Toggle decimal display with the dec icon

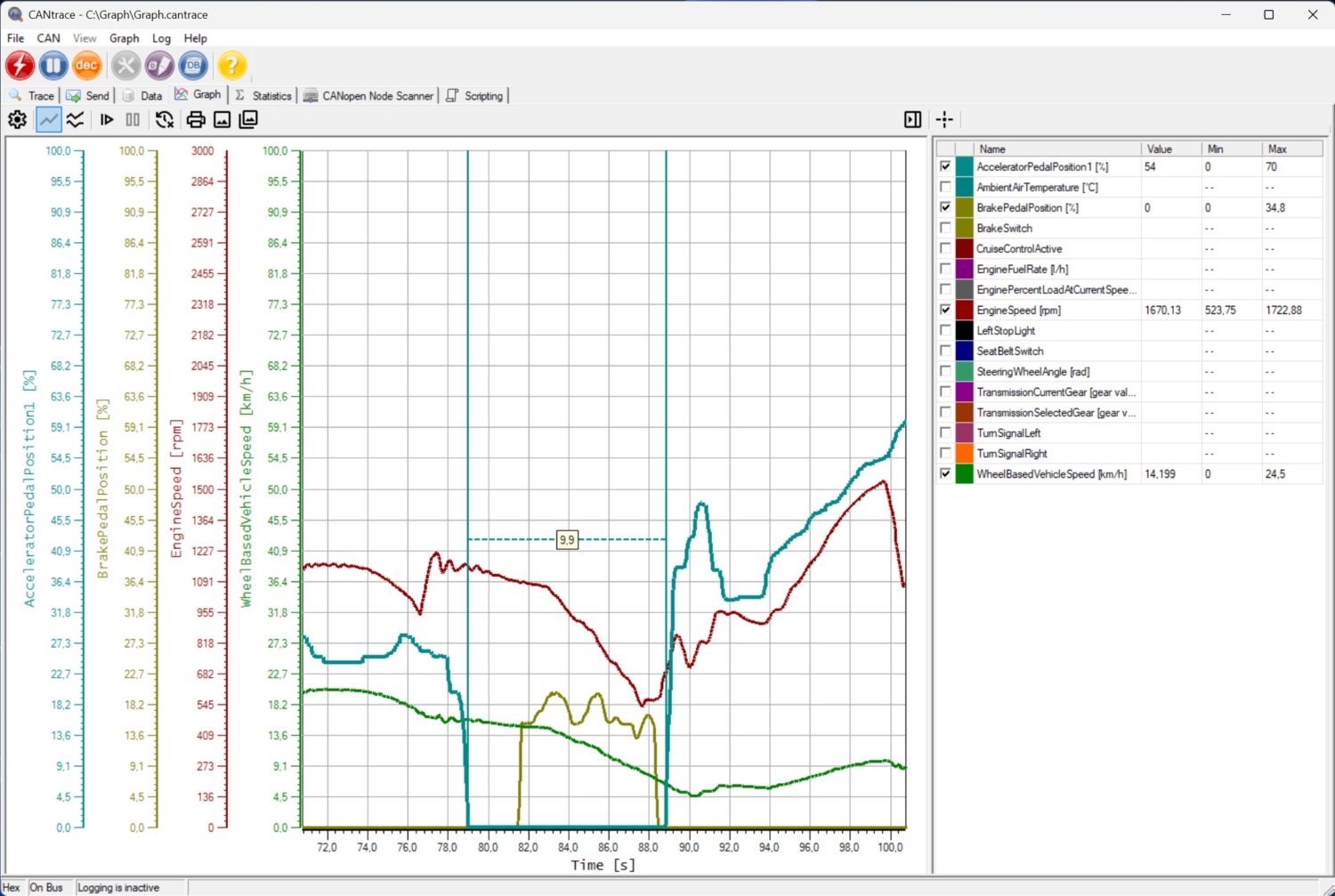point(86,65)
